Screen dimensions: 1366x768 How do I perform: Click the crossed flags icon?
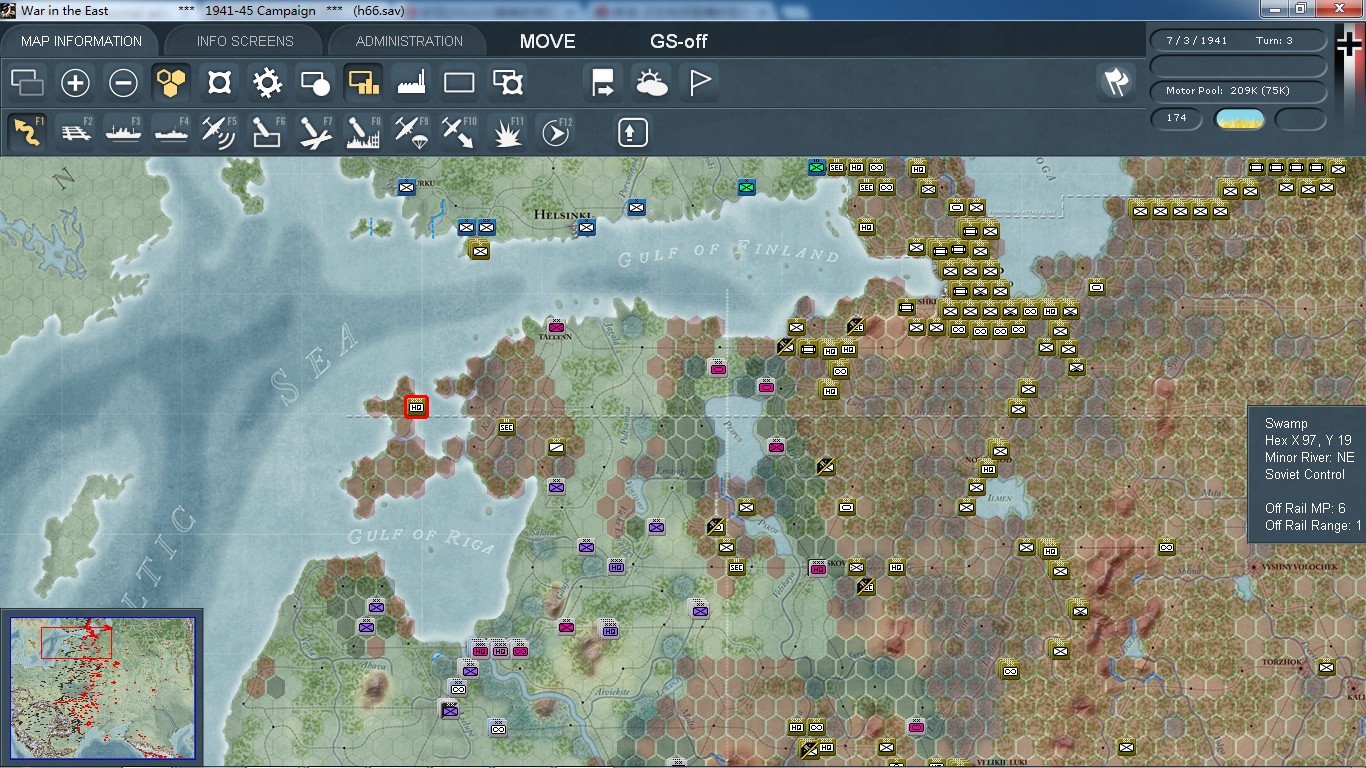point(1116,82)
